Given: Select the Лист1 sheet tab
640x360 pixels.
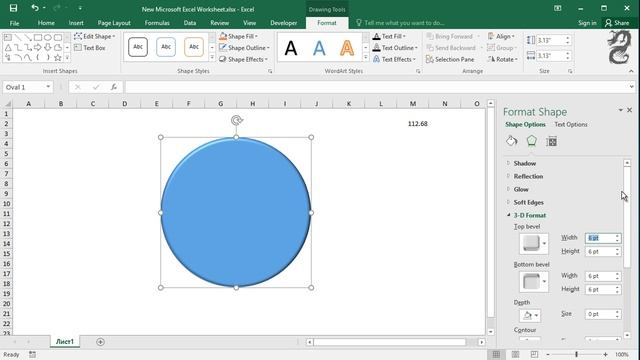Looking at the screenshot, I should (x=65, y=342).
